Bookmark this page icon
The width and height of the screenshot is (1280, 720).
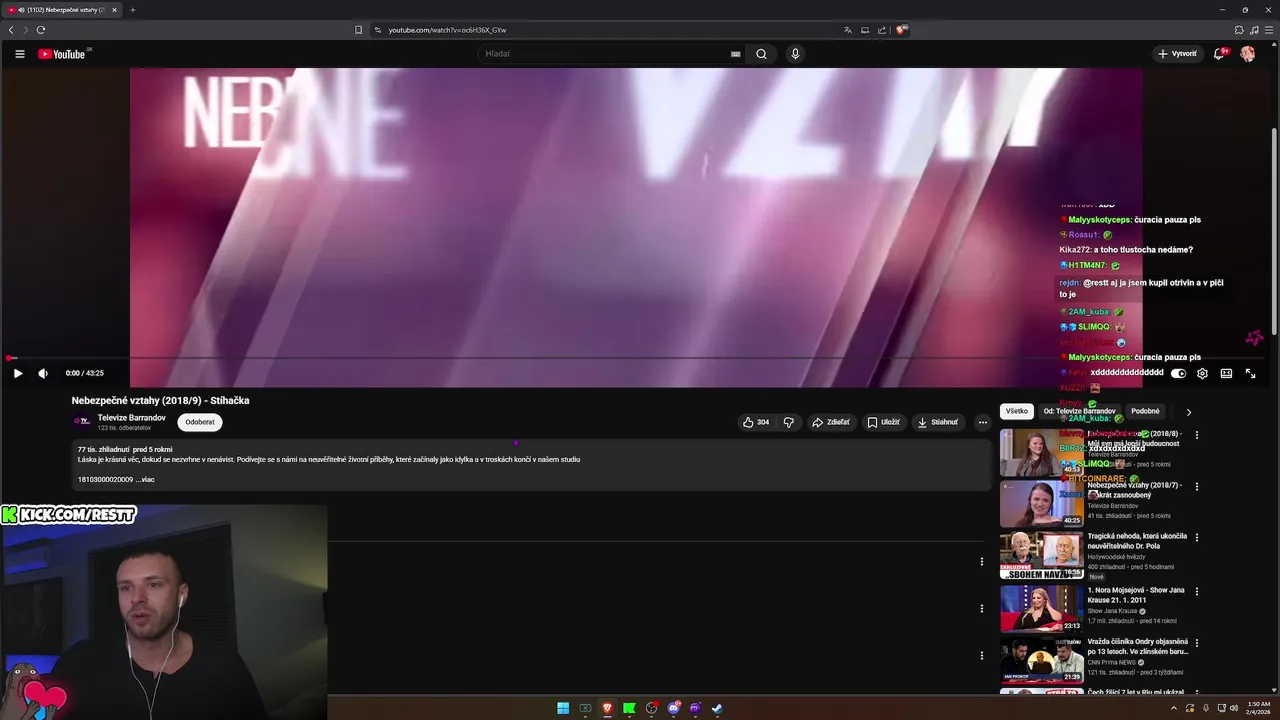(x=358, y=30)
